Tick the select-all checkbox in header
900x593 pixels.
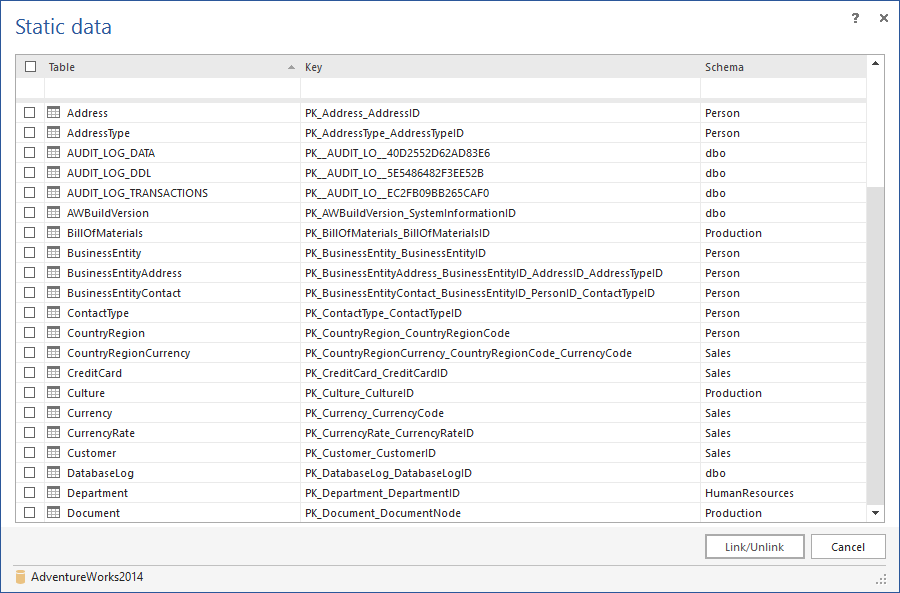point(30,67)
